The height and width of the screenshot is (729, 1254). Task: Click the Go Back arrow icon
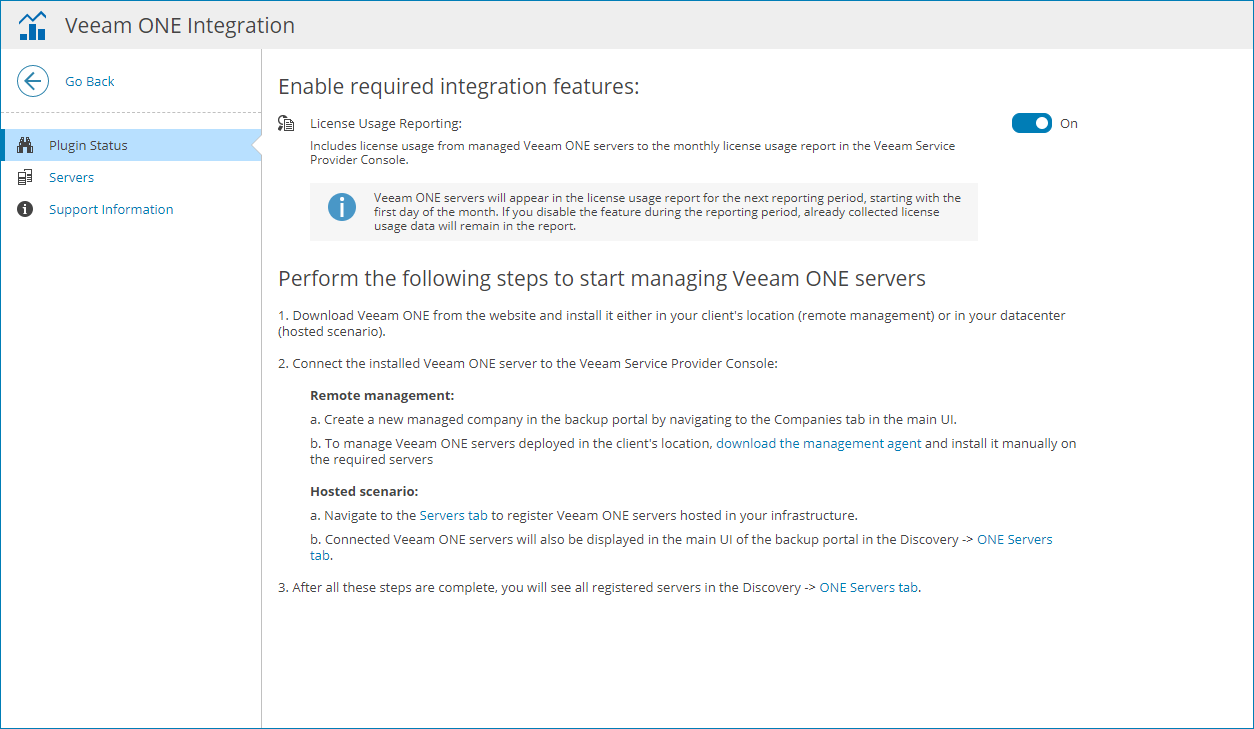[33, 82]
